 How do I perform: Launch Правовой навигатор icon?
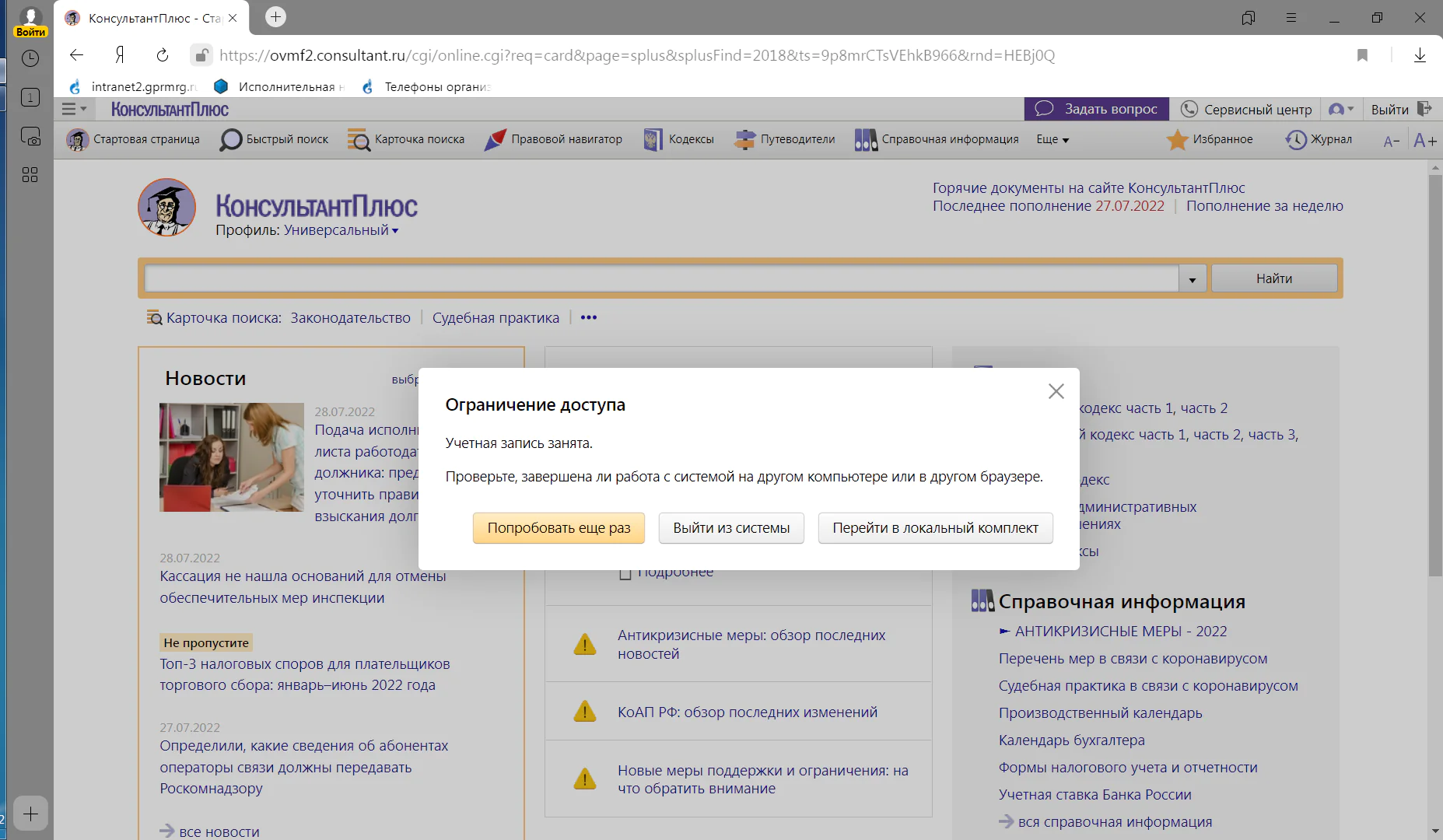click(x=496, y=140)
